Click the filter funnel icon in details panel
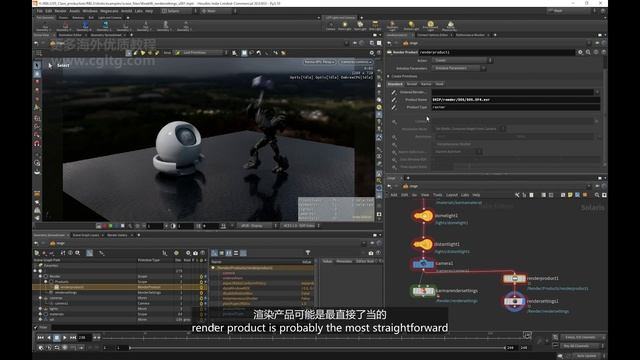 (308, 253)
